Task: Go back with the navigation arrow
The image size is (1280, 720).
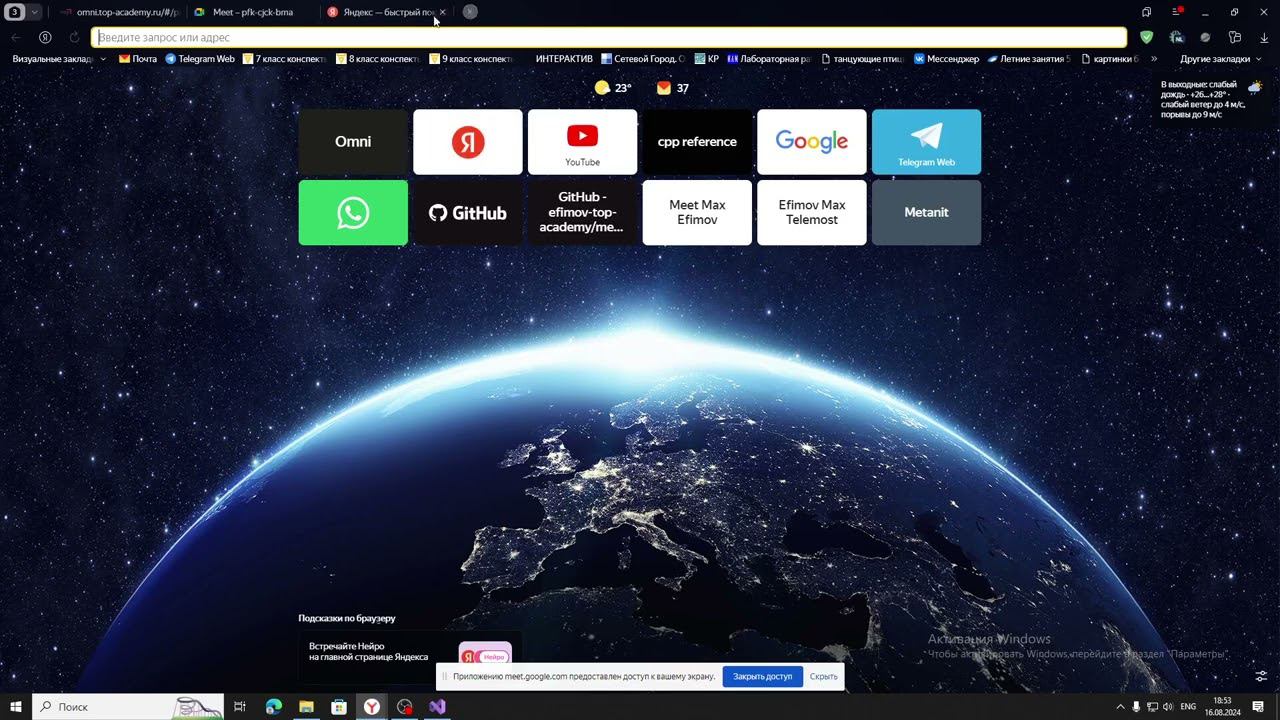Action: [16, 37]
